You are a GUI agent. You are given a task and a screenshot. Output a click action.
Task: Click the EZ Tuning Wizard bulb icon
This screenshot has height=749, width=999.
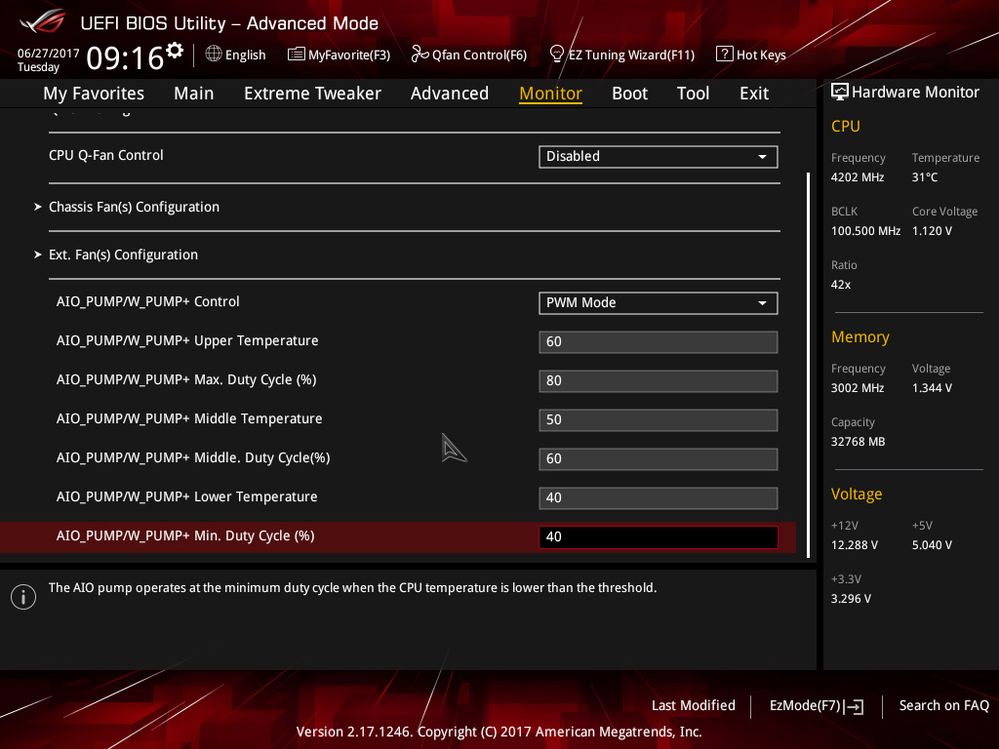pyautogui.click(x=557, y=54)
